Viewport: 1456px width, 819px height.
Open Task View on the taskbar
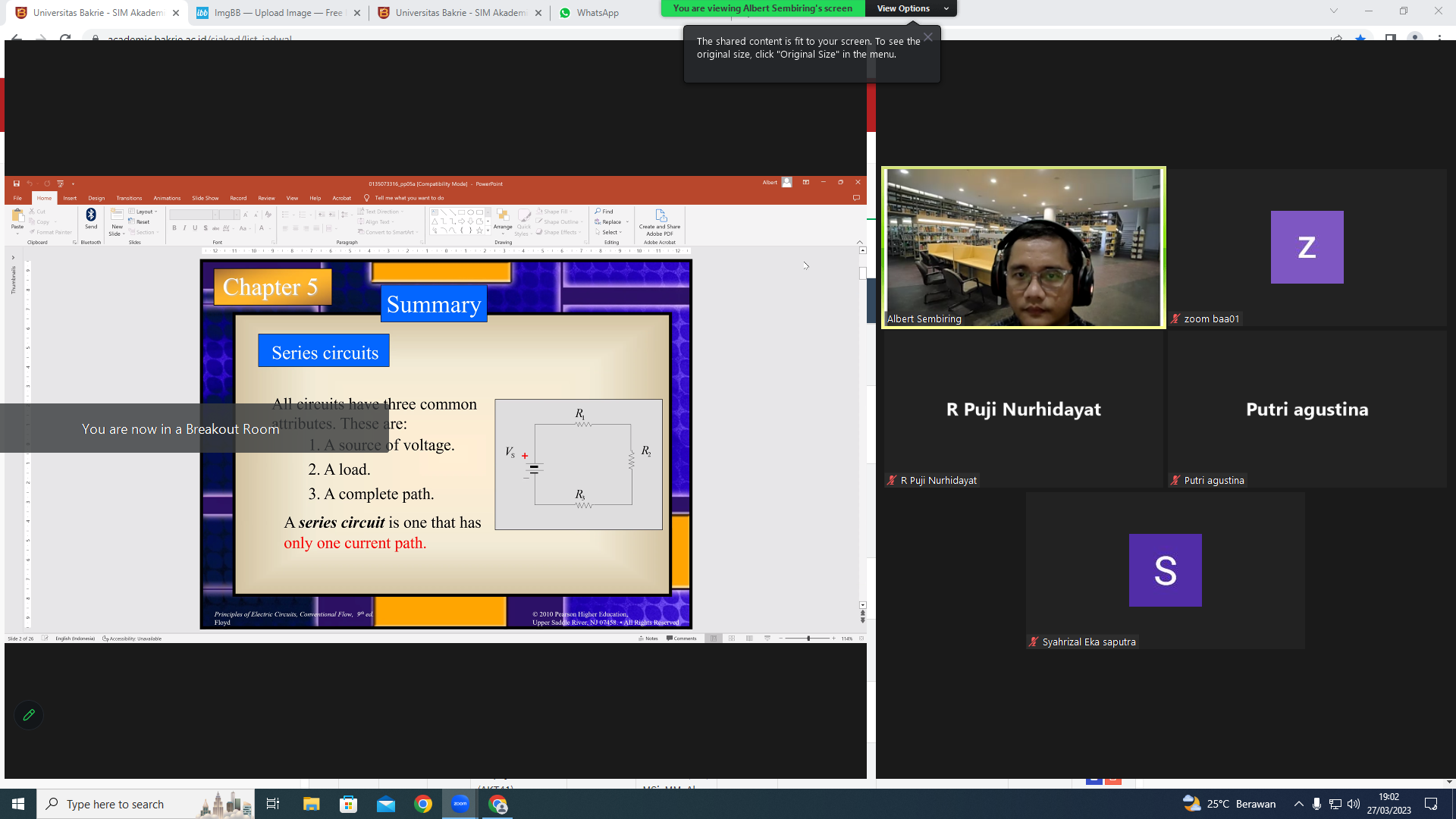[x=273, y=804]
